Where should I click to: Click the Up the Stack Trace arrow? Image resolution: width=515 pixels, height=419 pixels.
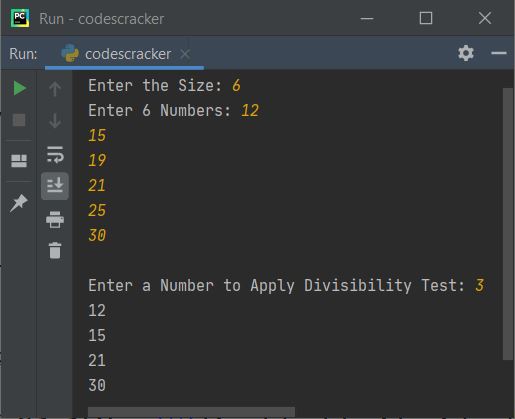coord(55,89)
